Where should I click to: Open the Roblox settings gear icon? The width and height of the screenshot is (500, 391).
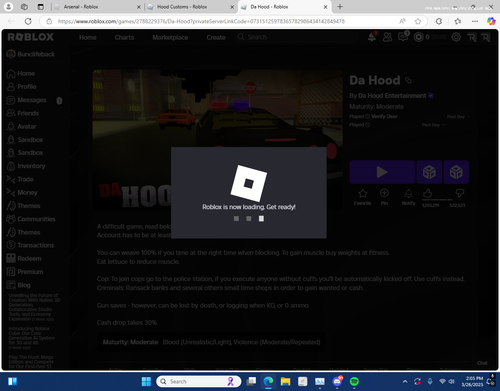tap(456, 37)
